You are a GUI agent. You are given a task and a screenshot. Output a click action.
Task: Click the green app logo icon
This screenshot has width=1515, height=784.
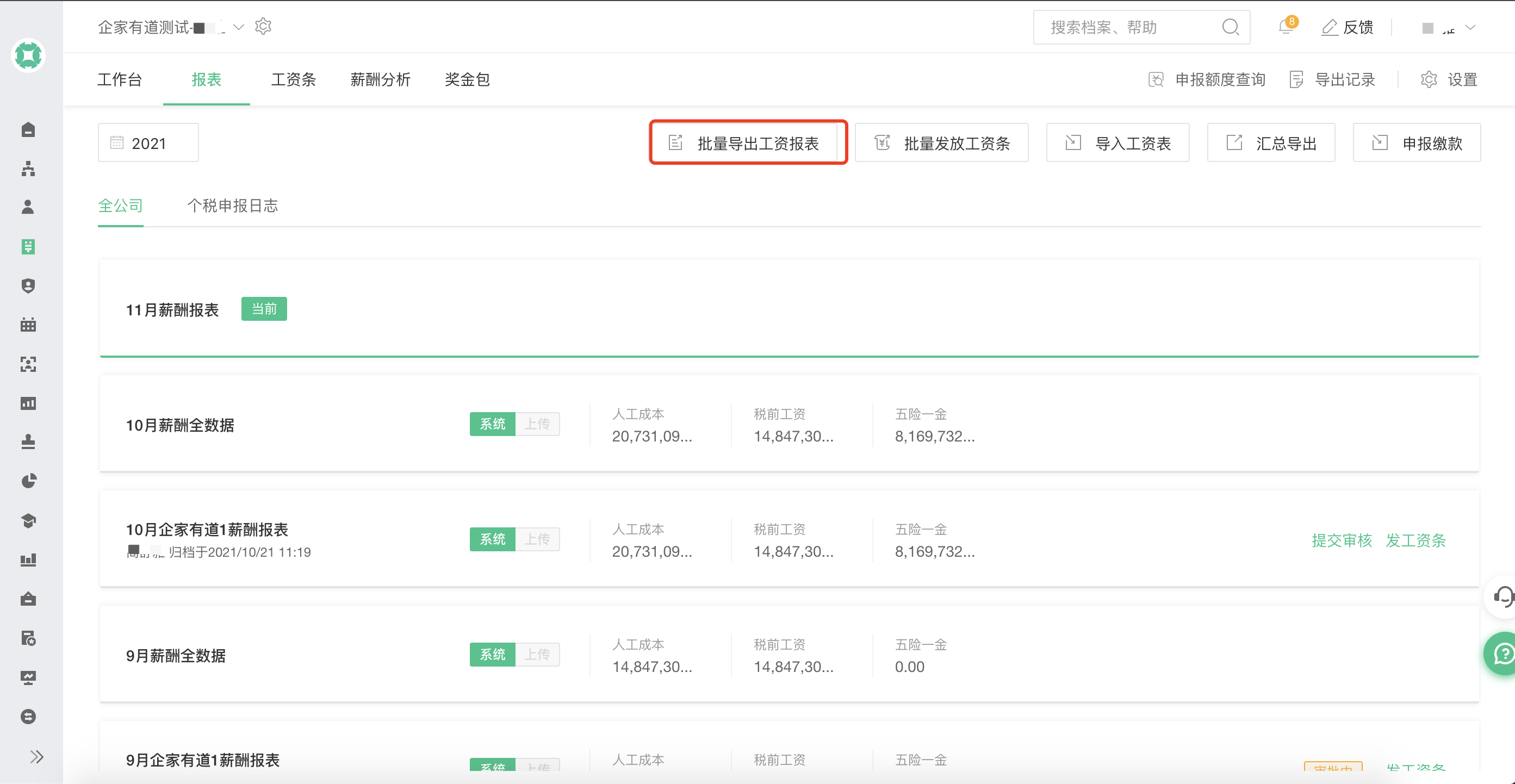click(28, 55)
